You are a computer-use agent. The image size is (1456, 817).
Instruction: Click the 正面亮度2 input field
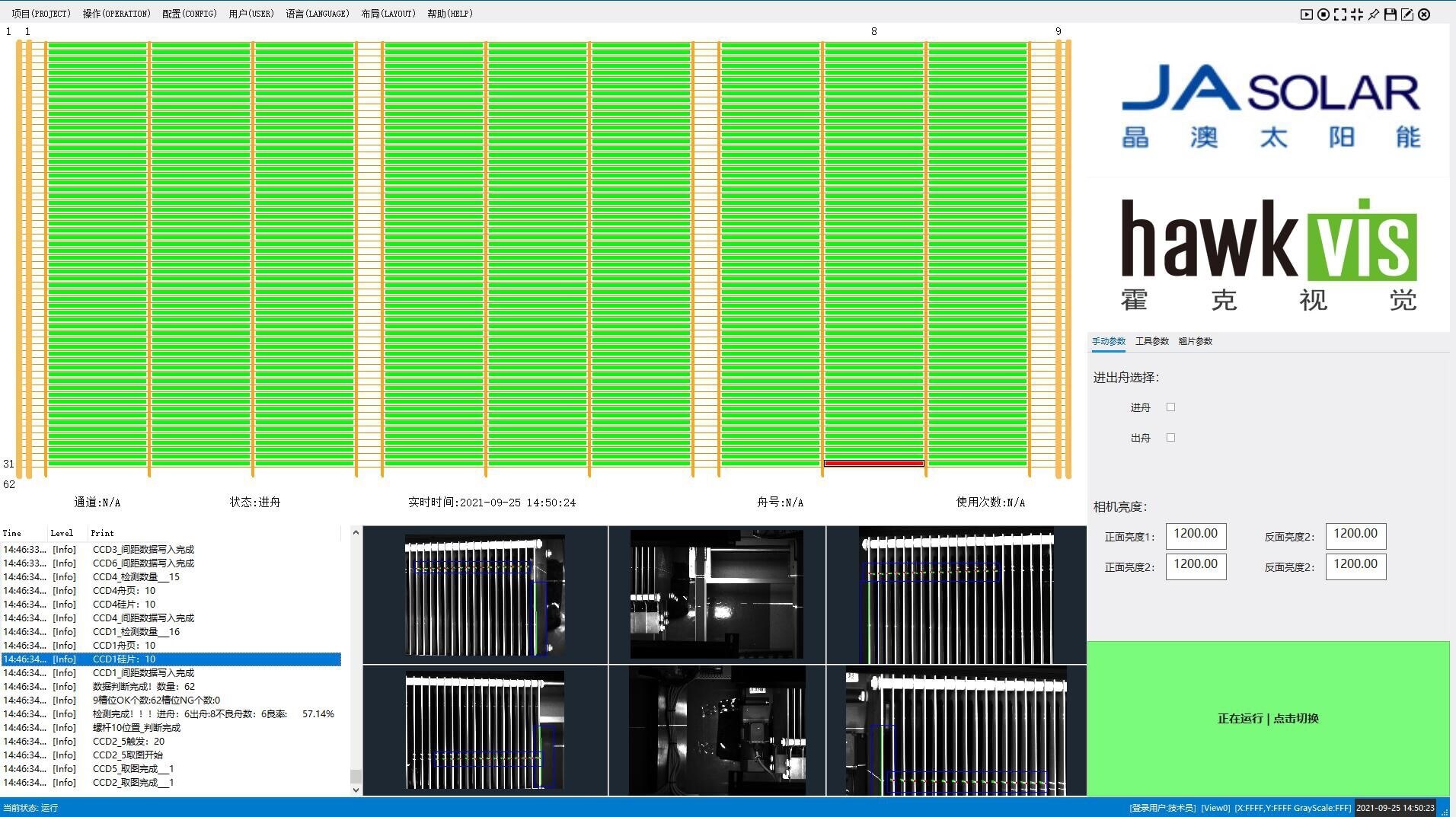point(1196,566)
